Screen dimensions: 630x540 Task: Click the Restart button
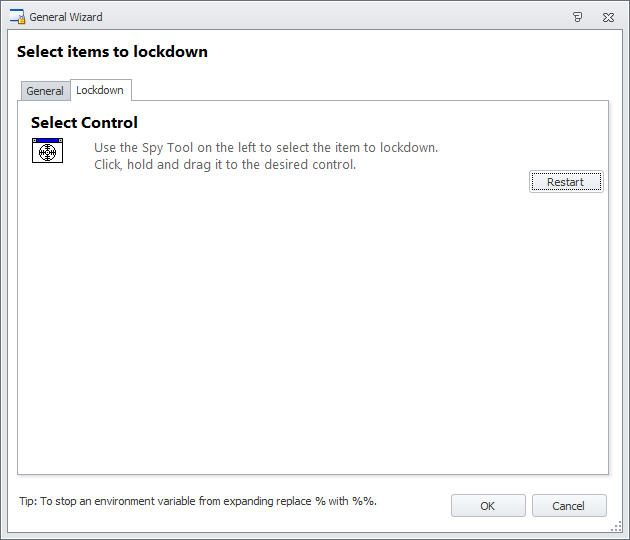[566, 182]
